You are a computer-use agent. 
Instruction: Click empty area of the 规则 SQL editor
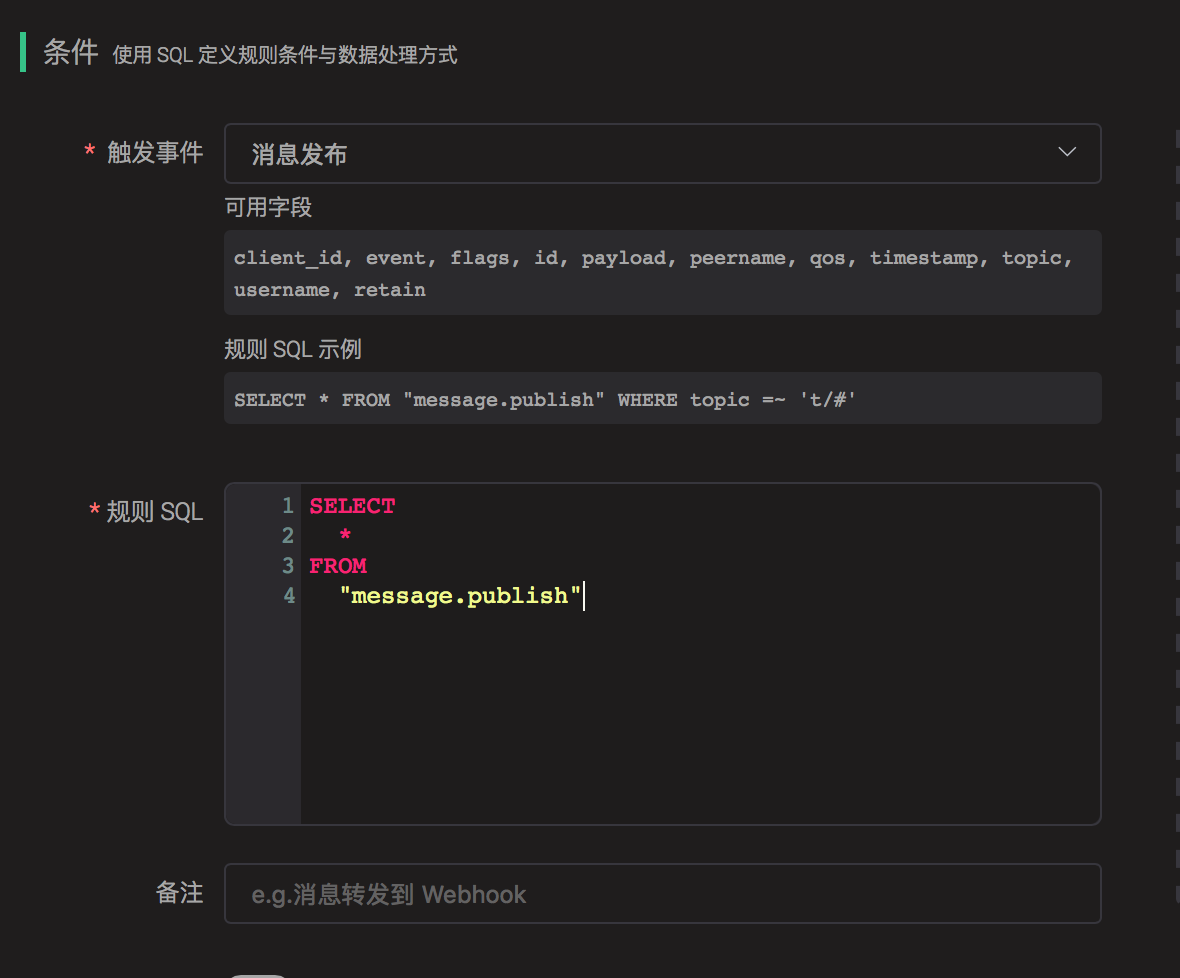(700, 720)
